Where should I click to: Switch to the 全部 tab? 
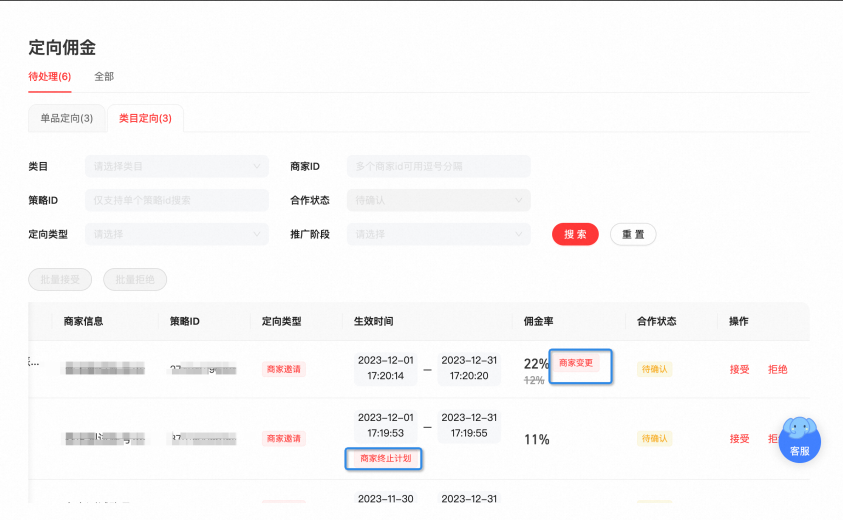pos(104,76)
